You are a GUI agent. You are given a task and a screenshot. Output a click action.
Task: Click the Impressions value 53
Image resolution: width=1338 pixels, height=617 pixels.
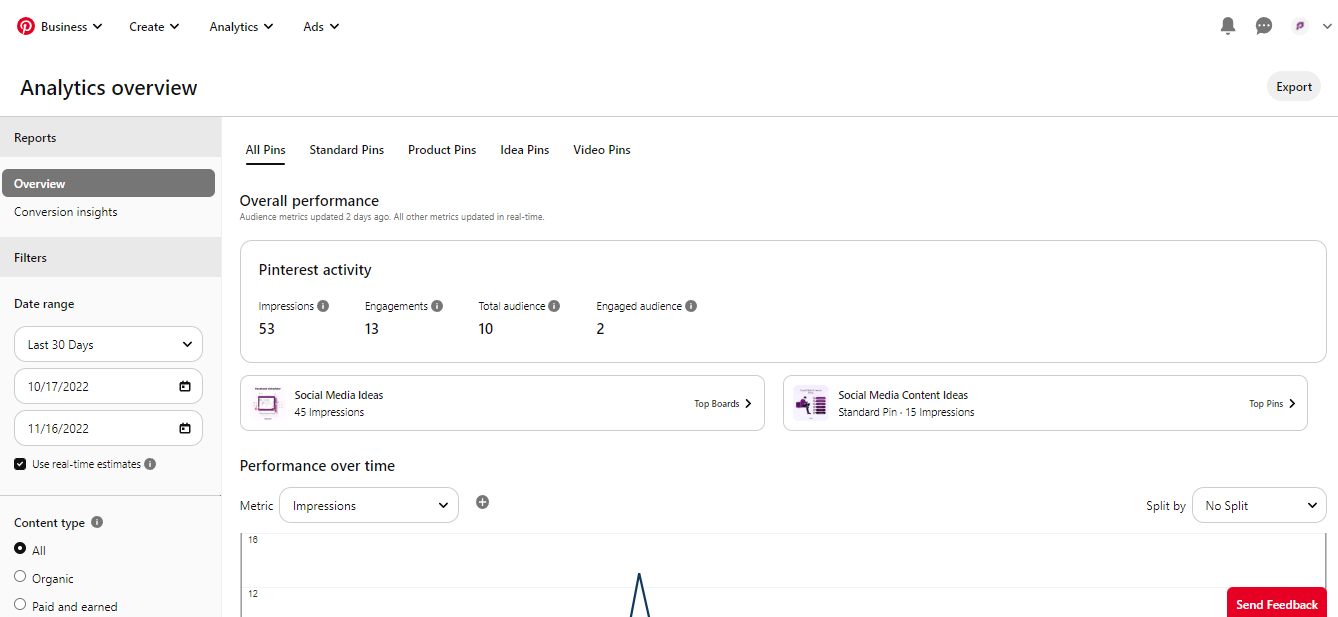click(x=267, y=329)
